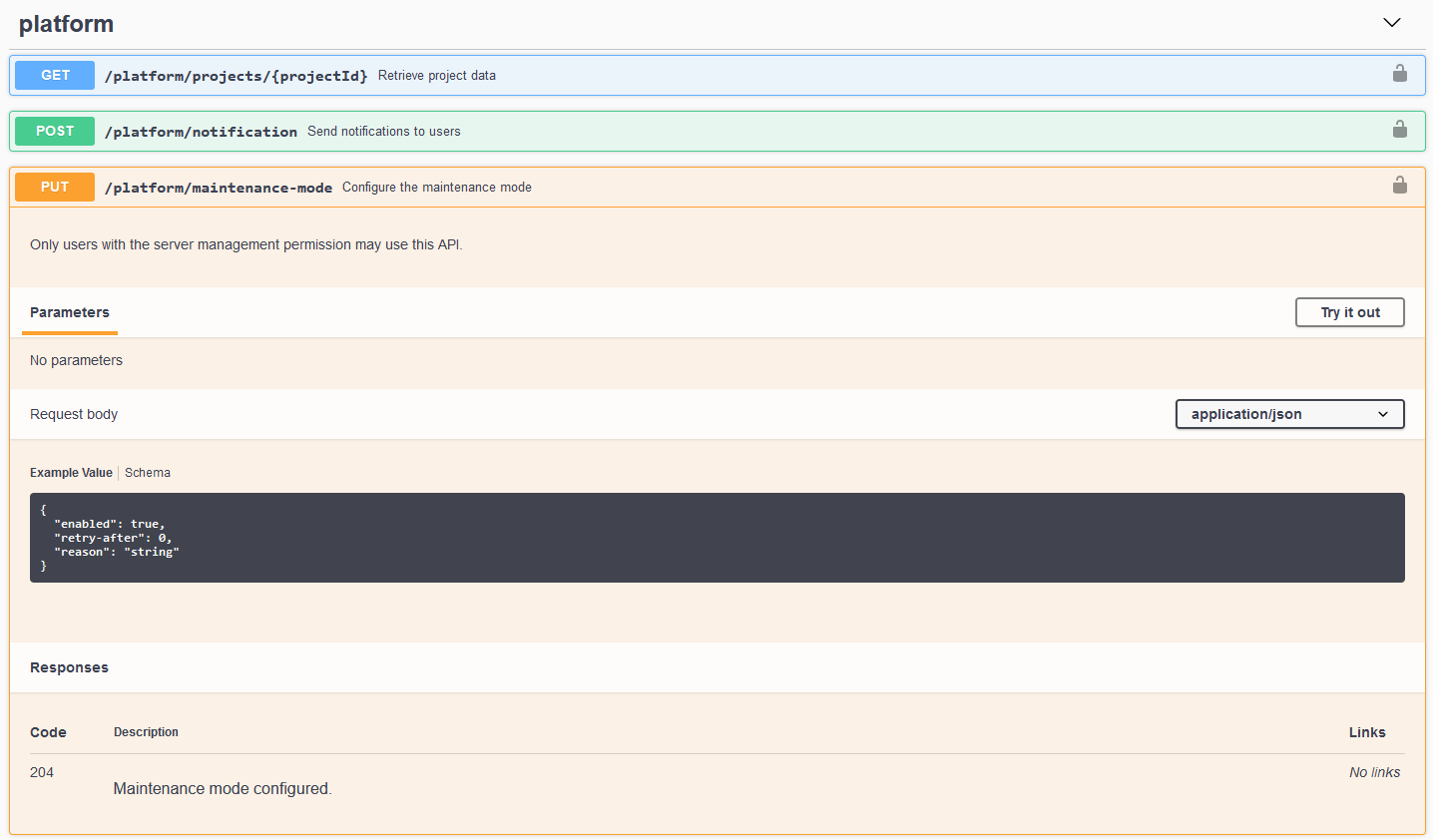Expand the GET /platform/projects/{projectId} operation
This screenshot has height=840, width=1433.
(236, 76)
